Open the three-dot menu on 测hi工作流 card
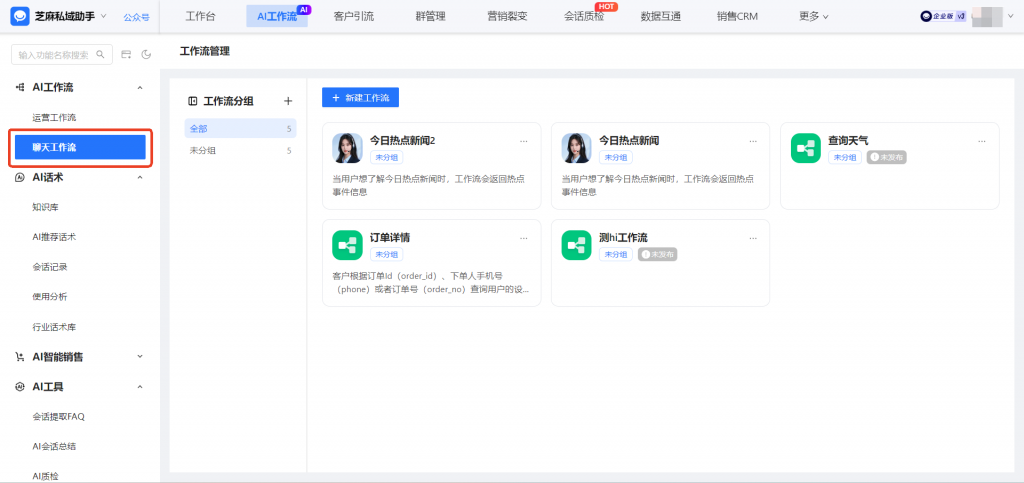1024x483 pixels. click(753, 238)
